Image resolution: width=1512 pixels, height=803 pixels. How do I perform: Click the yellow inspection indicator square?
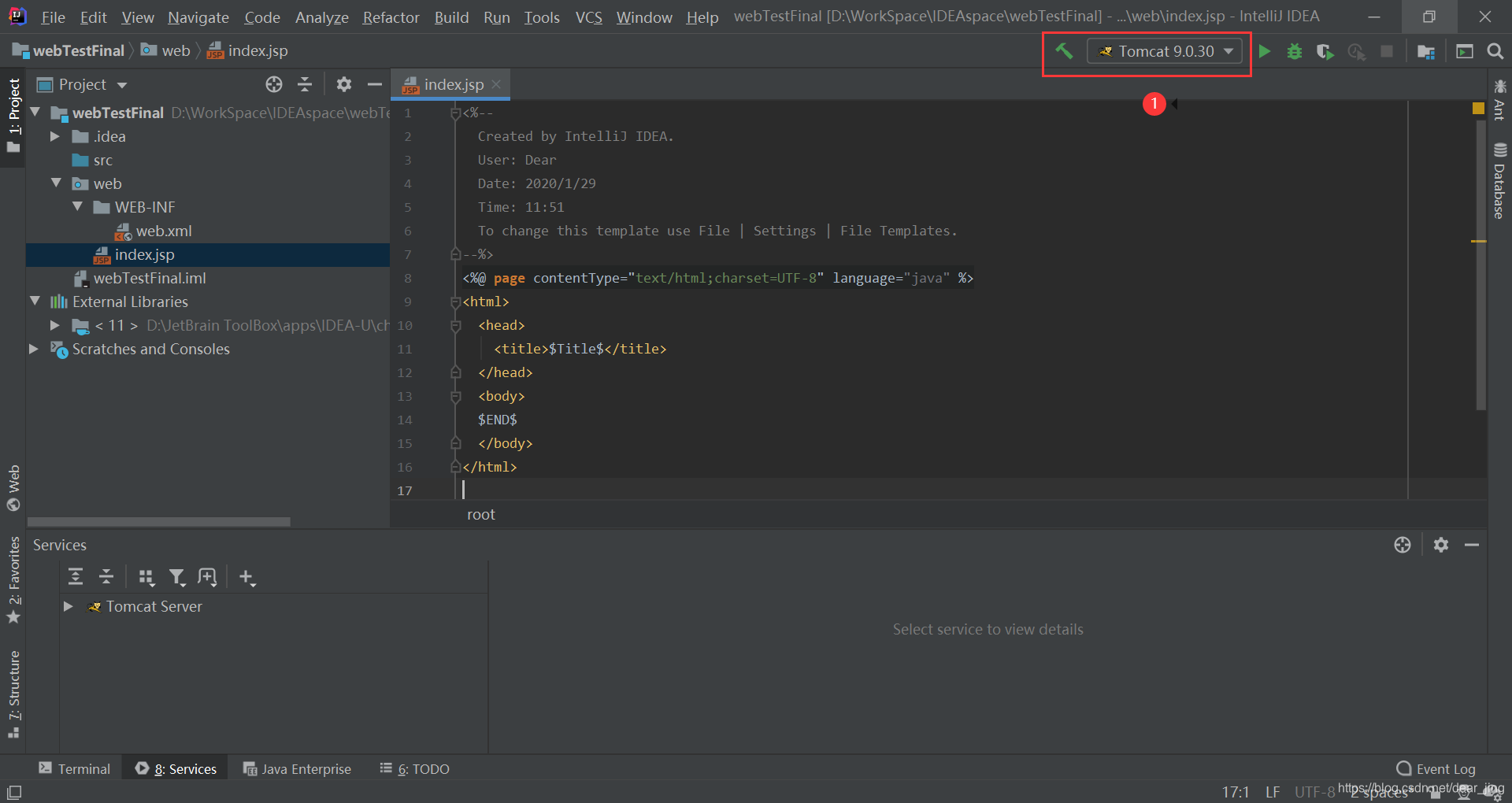coord(1478,109)
